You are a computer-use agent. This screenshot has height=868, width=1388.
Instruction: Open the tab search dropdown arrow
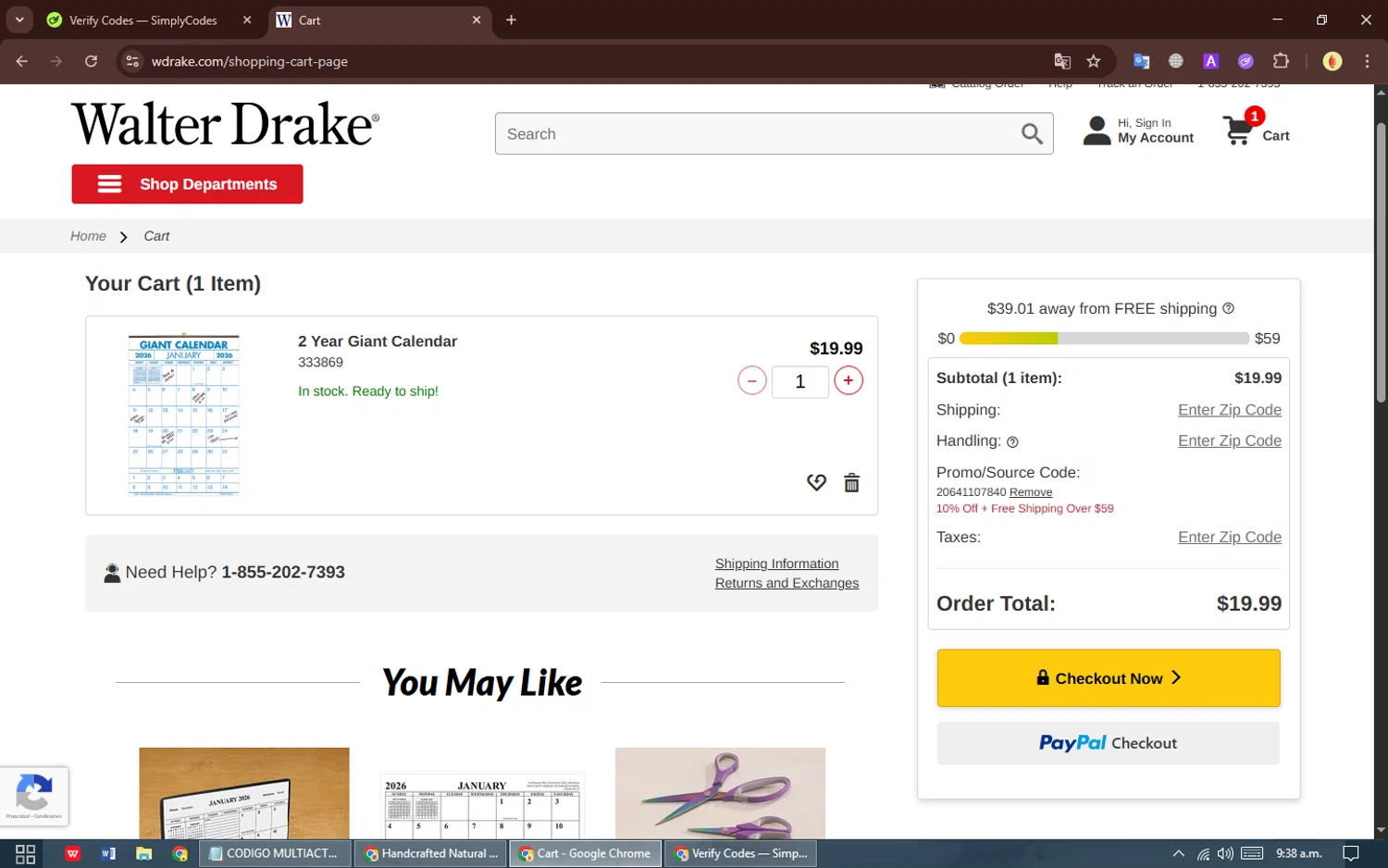[x=19, y=20]
